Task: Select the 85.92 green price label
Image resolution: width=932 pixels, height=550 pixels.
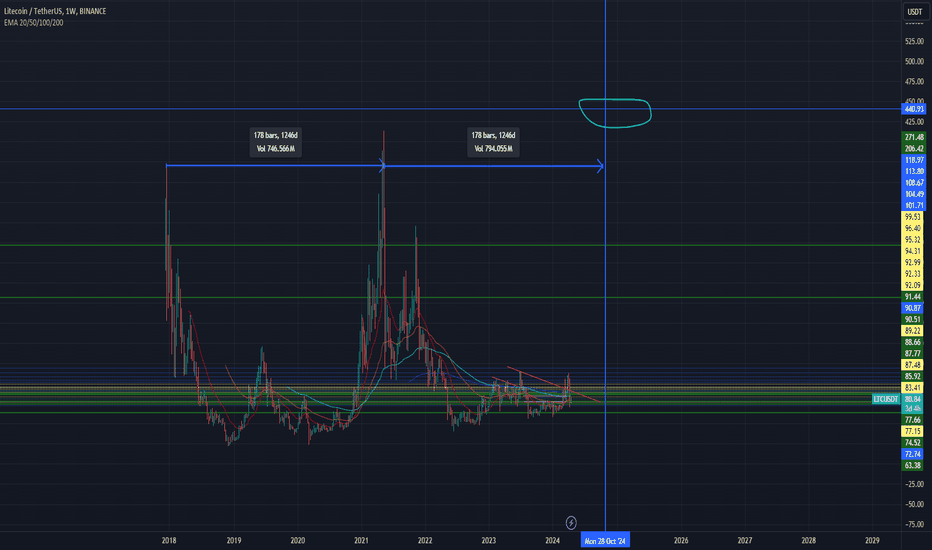Action: pyautogui.click(x=912, y=376)
